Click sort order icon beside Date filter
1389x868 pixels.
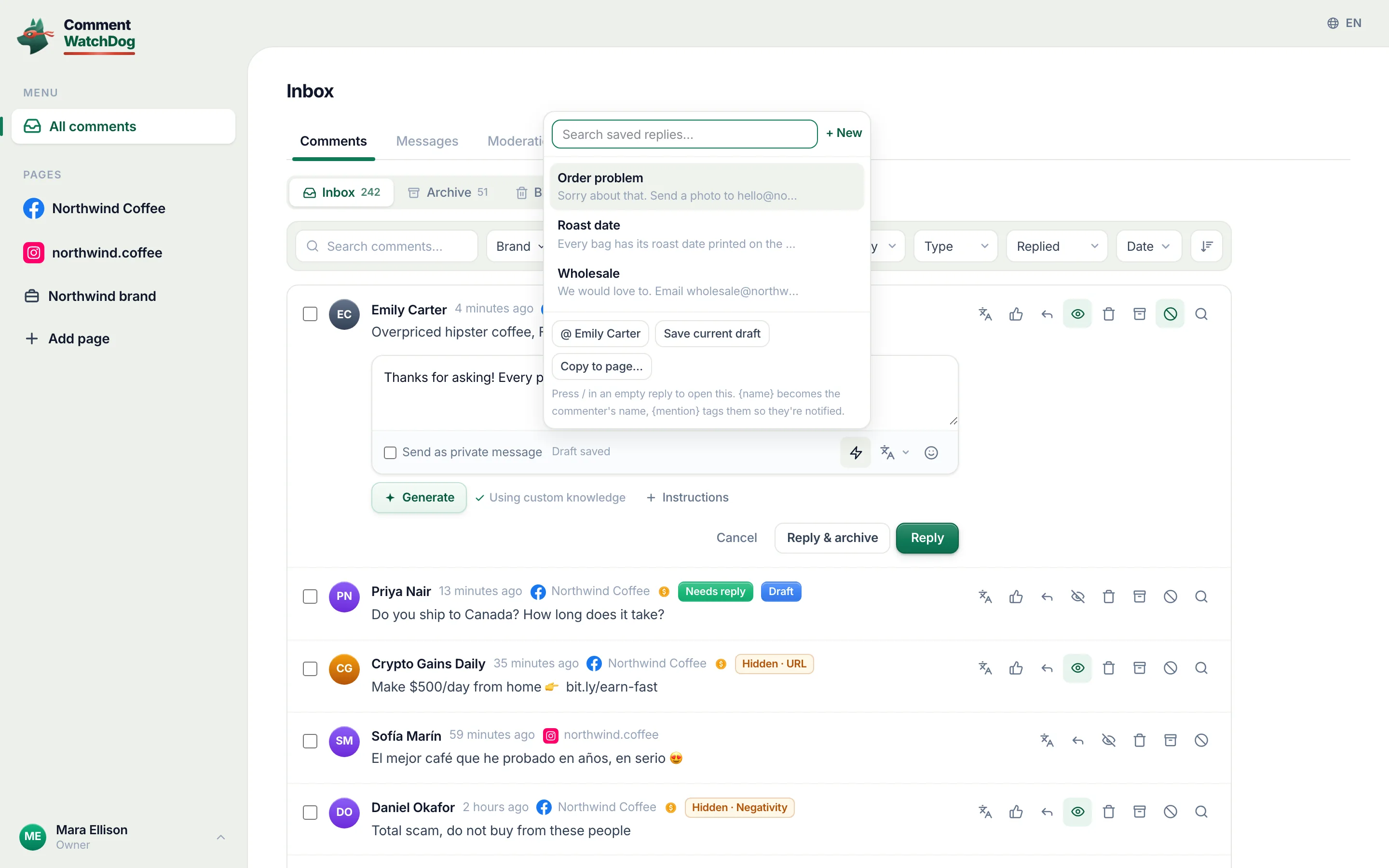point(1207,246)
